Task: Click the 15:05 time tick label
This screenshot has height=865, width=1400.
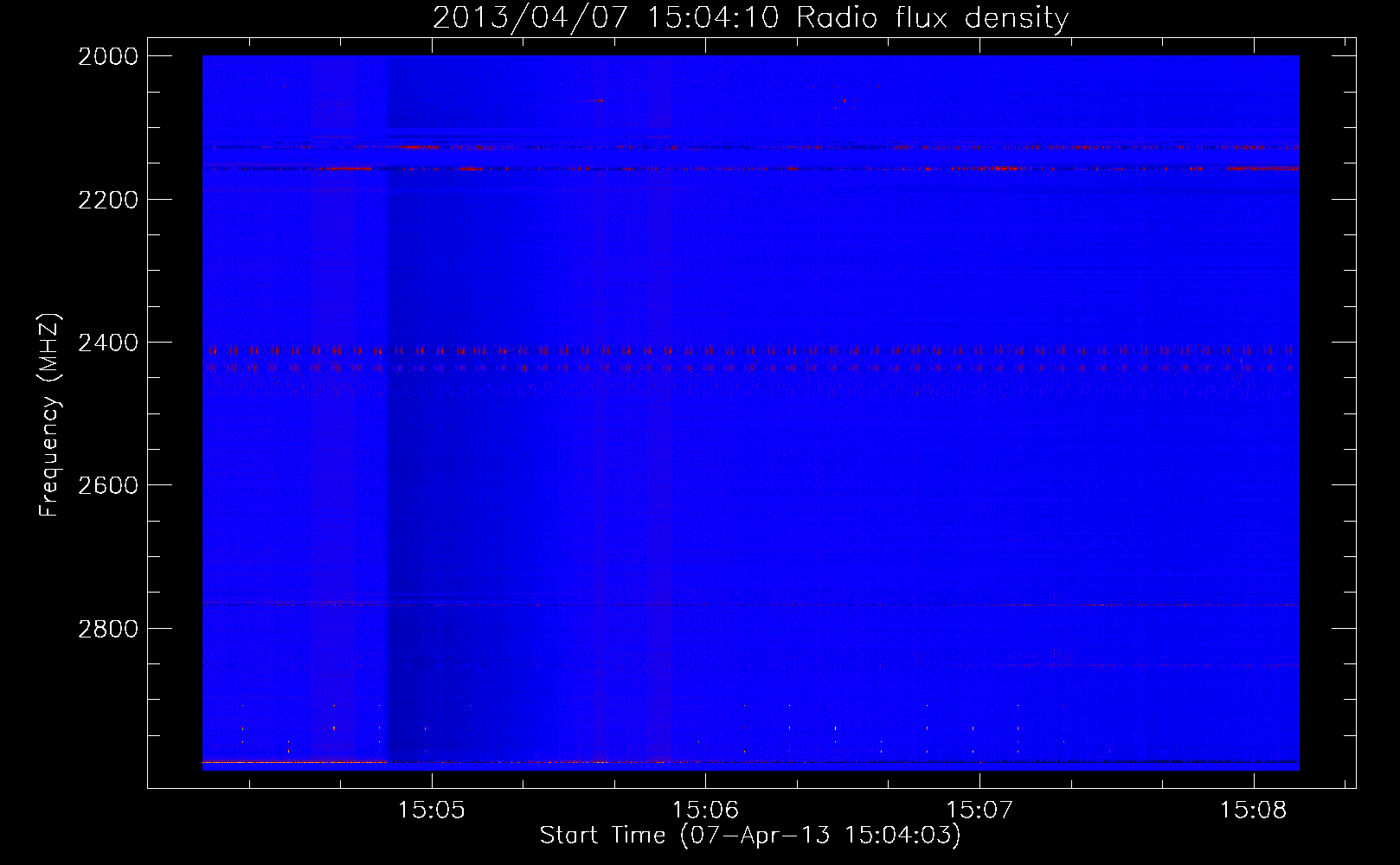Action: click(431, 810)
